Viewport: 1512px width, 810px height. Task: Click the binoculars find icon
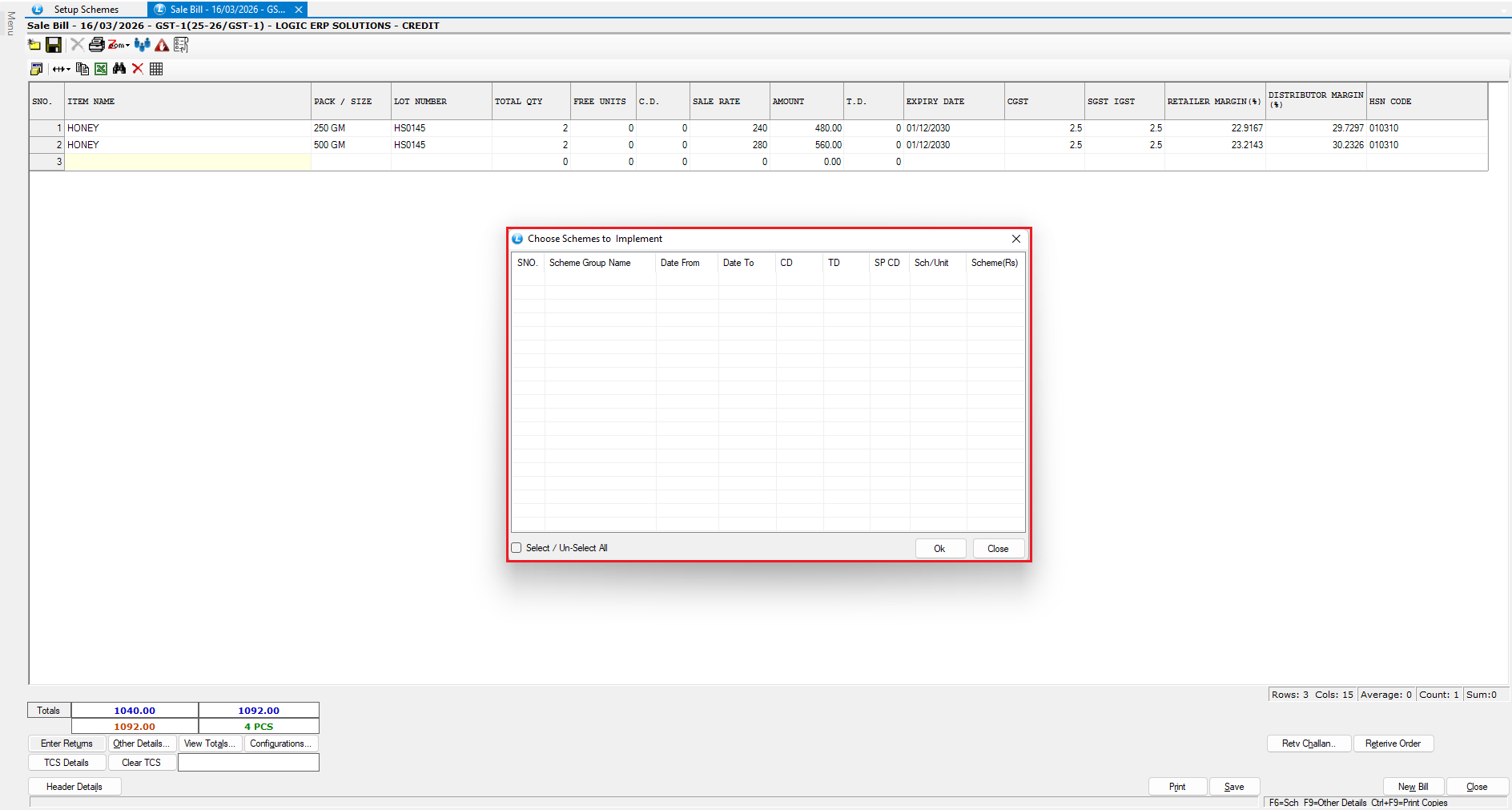click(119, 69)
